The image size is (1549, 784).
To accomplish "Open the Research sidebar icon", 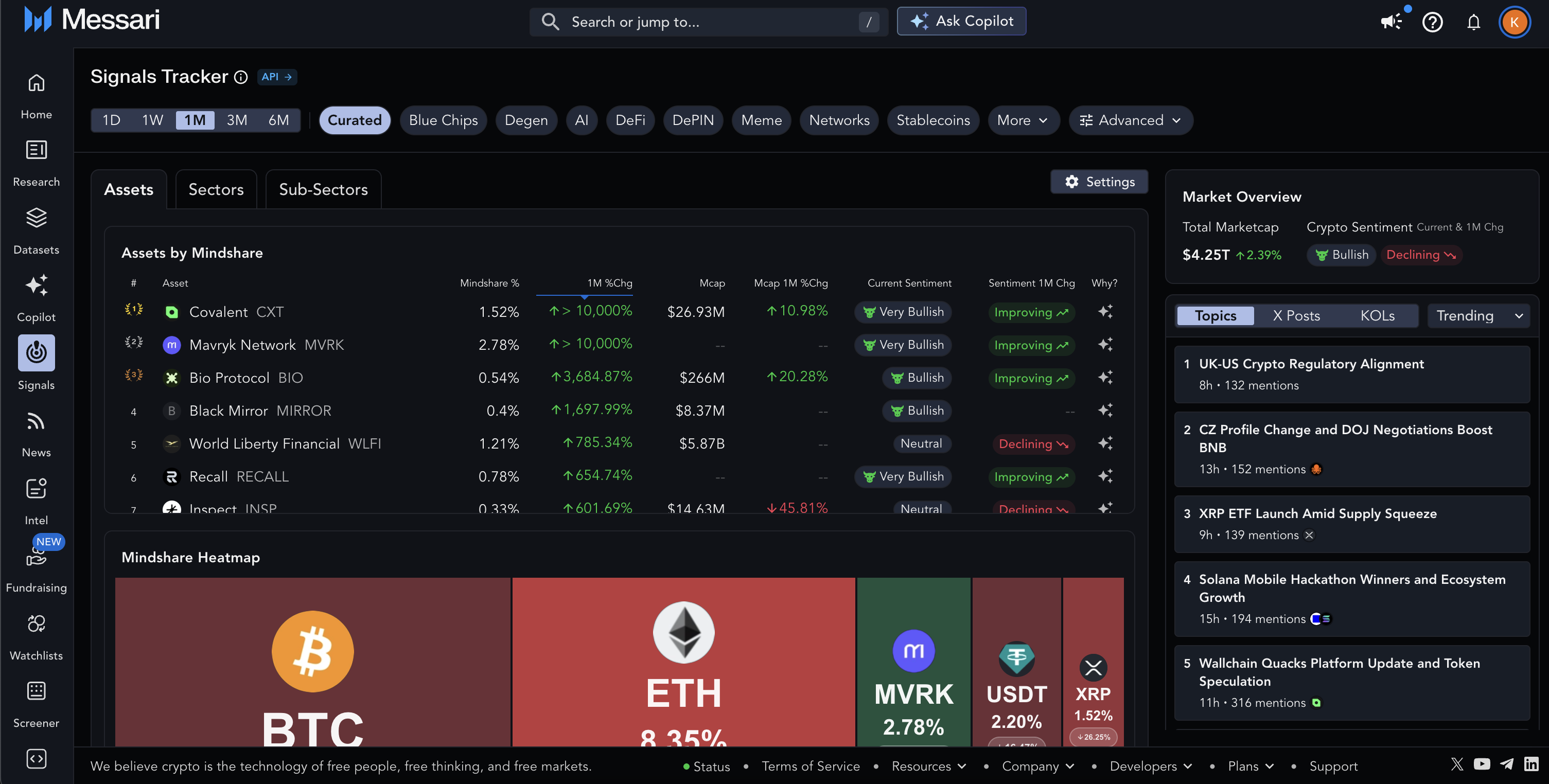I will tap(36, 150).
